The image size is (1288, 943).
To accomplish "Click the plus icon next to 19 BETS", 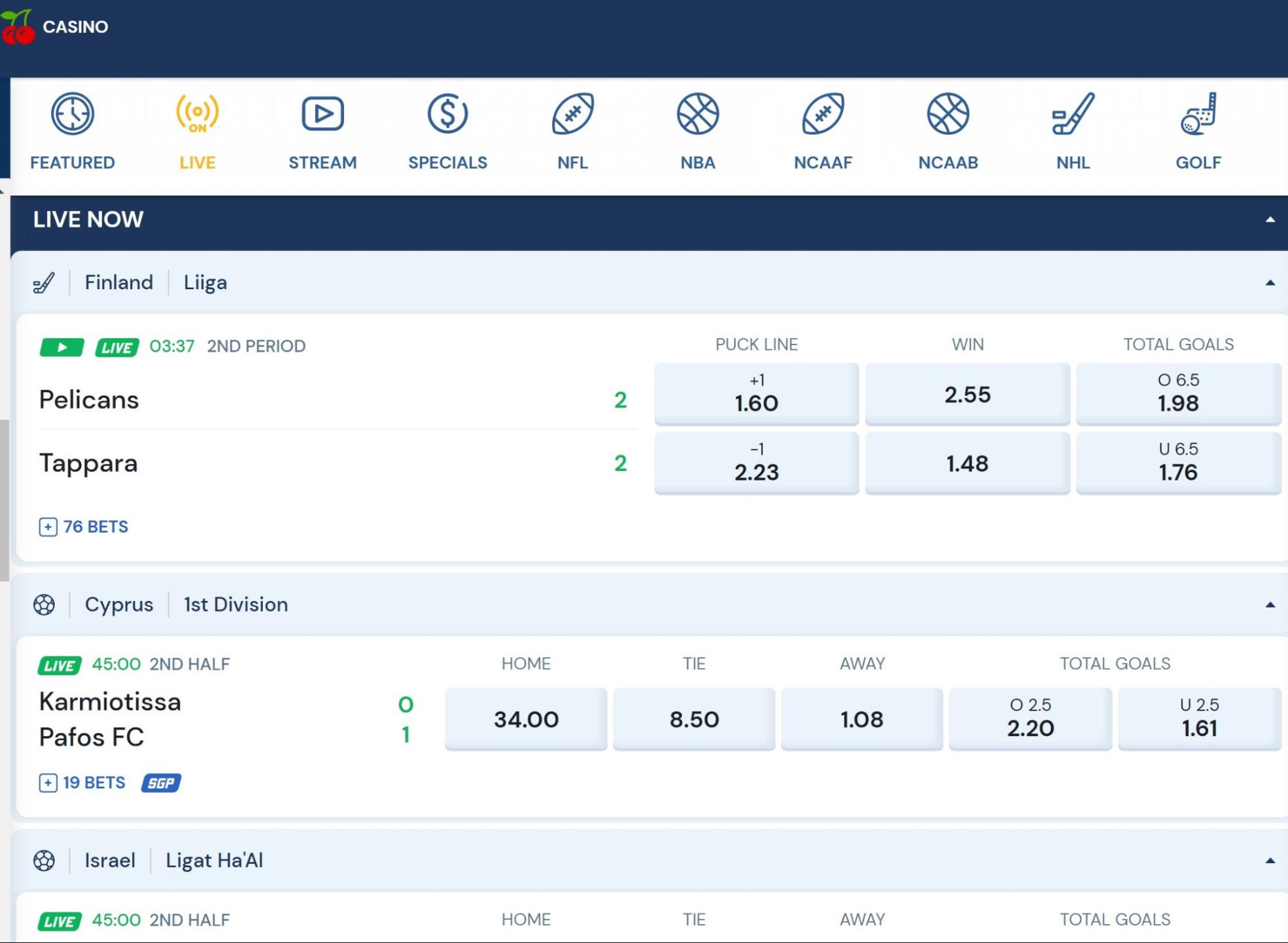I will pos(48,783).
